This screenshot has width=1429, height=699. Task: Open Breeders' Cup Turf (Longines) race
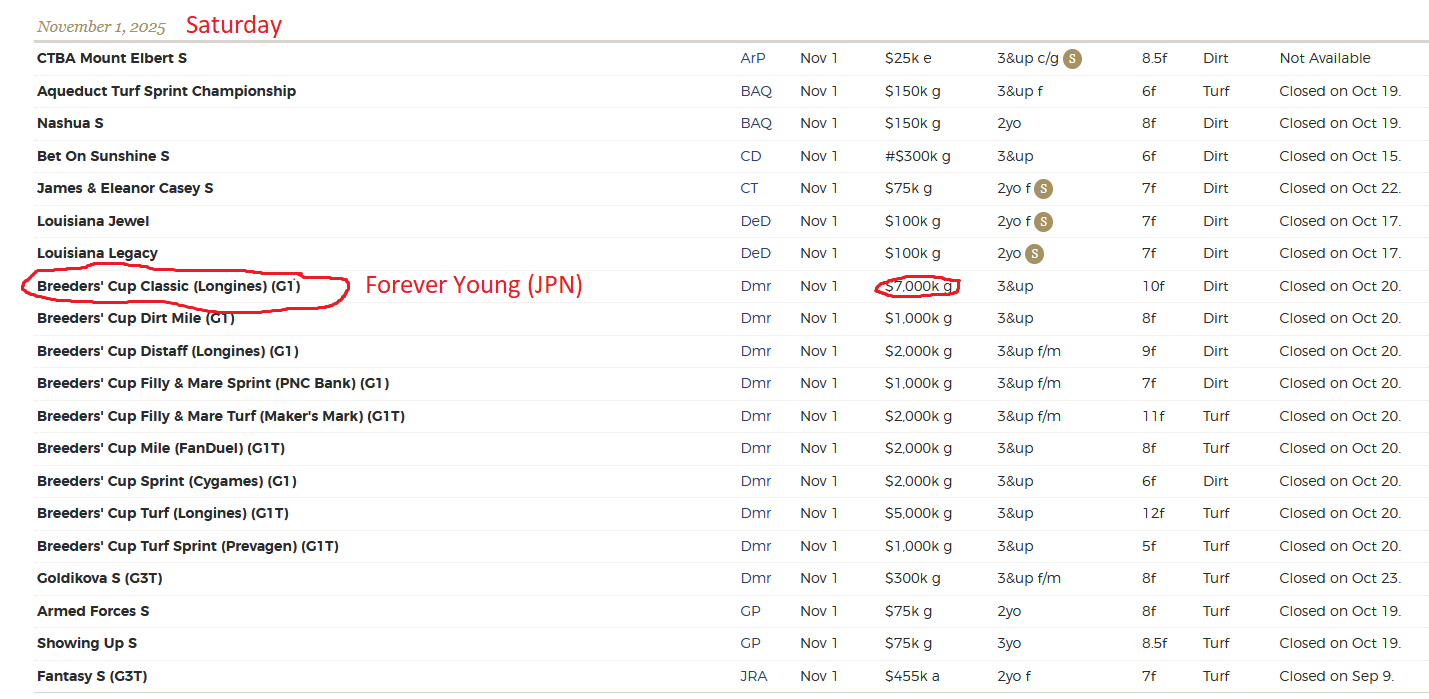(x=163, y=513)
